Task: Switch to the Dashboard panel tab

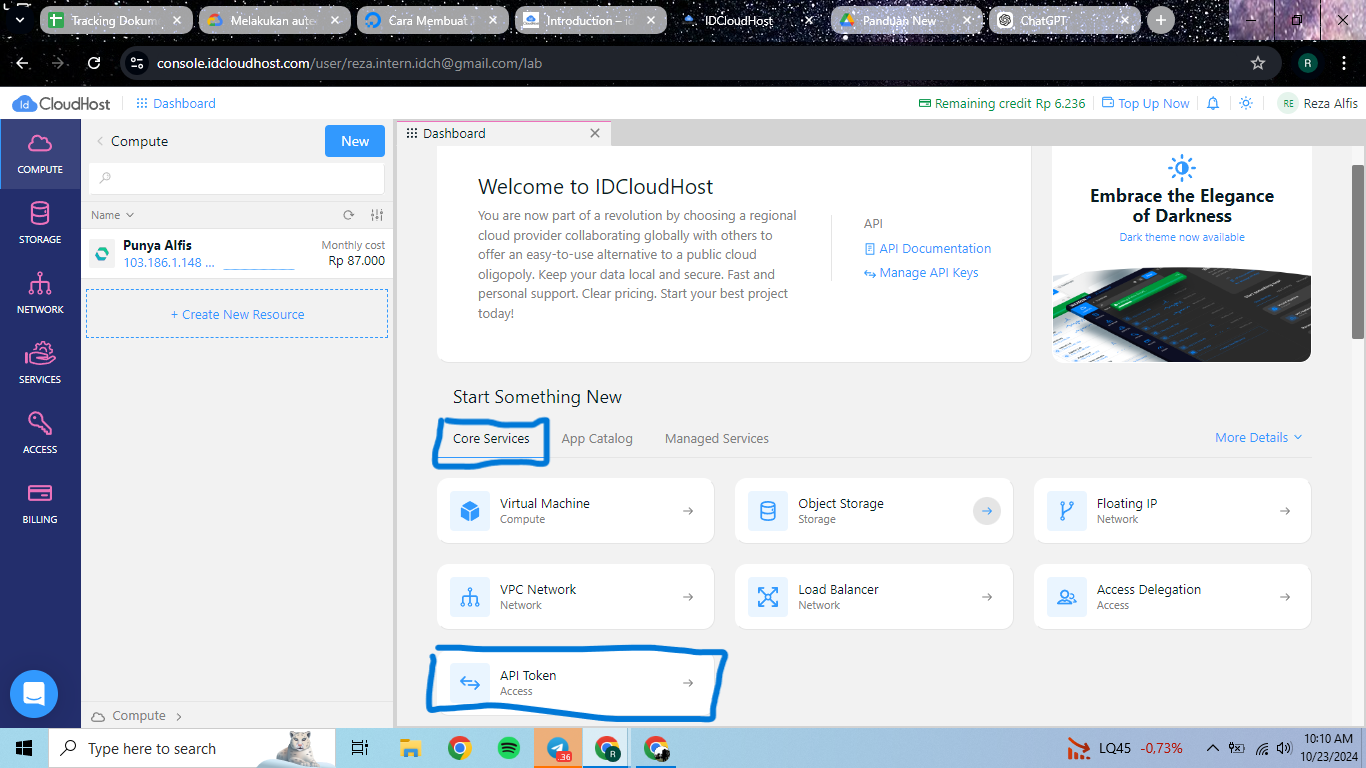Action: point(503,133)
